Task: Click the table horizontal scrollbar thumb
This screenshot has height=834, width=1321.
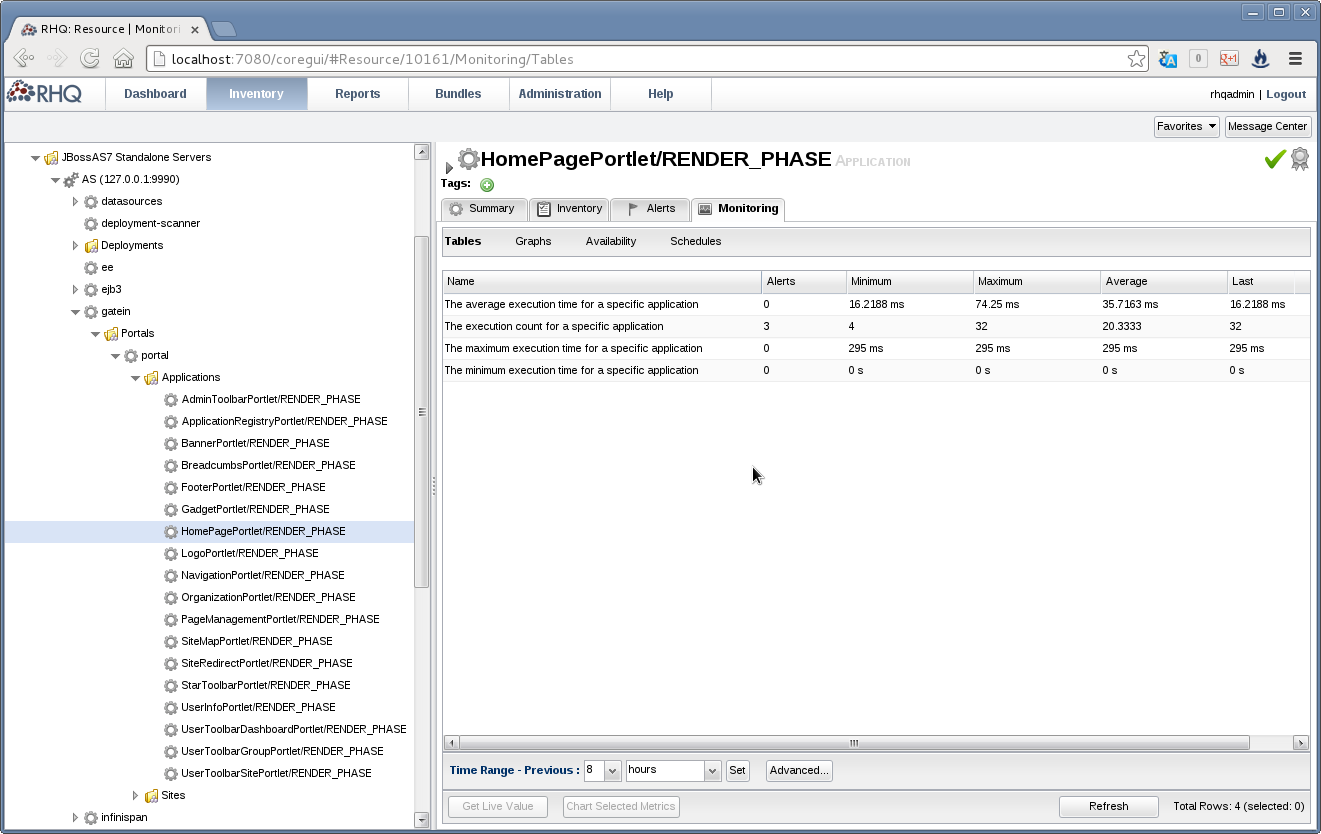Action: 854,743
